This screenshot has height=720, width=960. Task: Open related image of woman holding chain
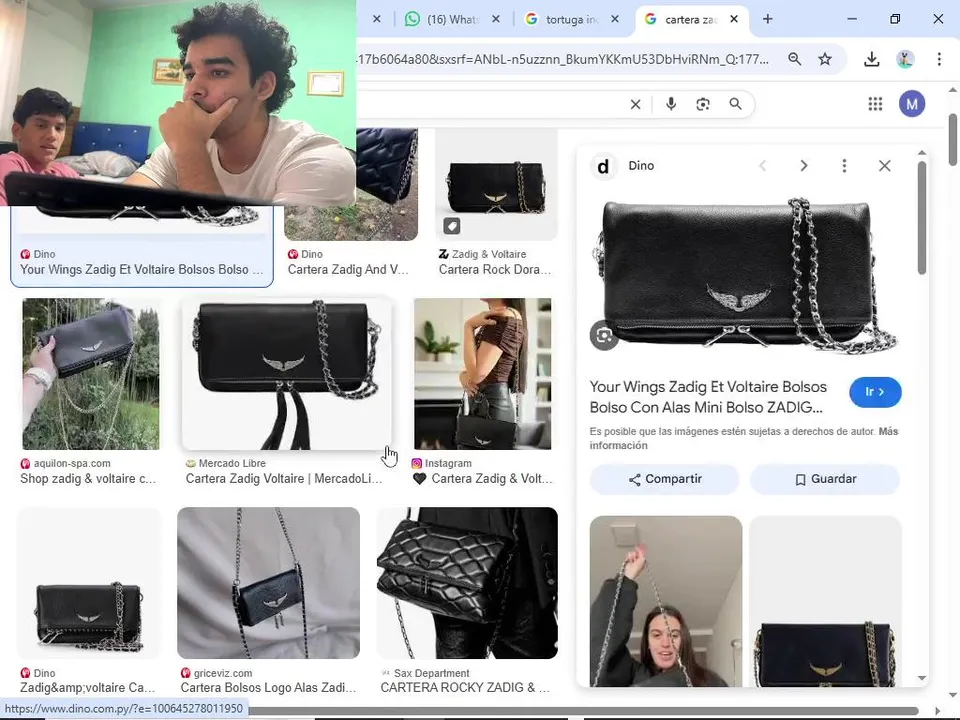point(666,601)
